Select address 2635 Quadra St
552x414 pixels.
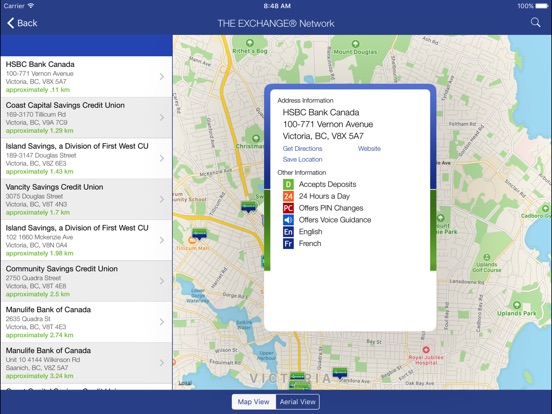tap(28, 319)
